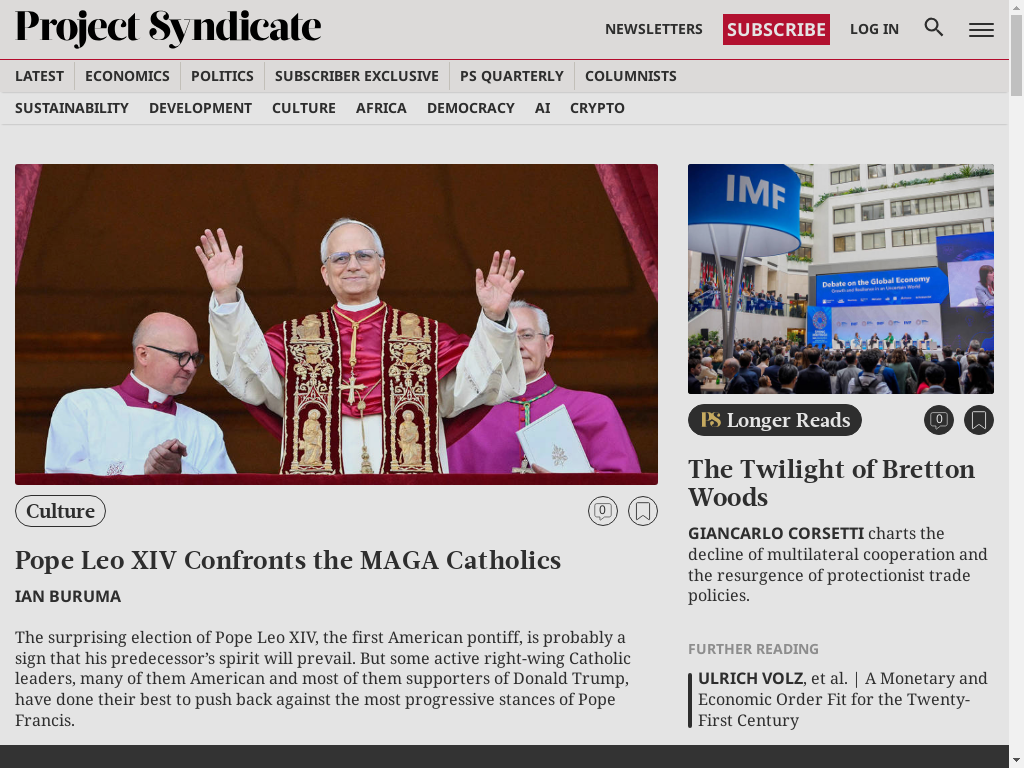Browse the Democracy topic
The height and width of the screenshot is (768, 1024).
pyautogui.click(x=471, y=108)
